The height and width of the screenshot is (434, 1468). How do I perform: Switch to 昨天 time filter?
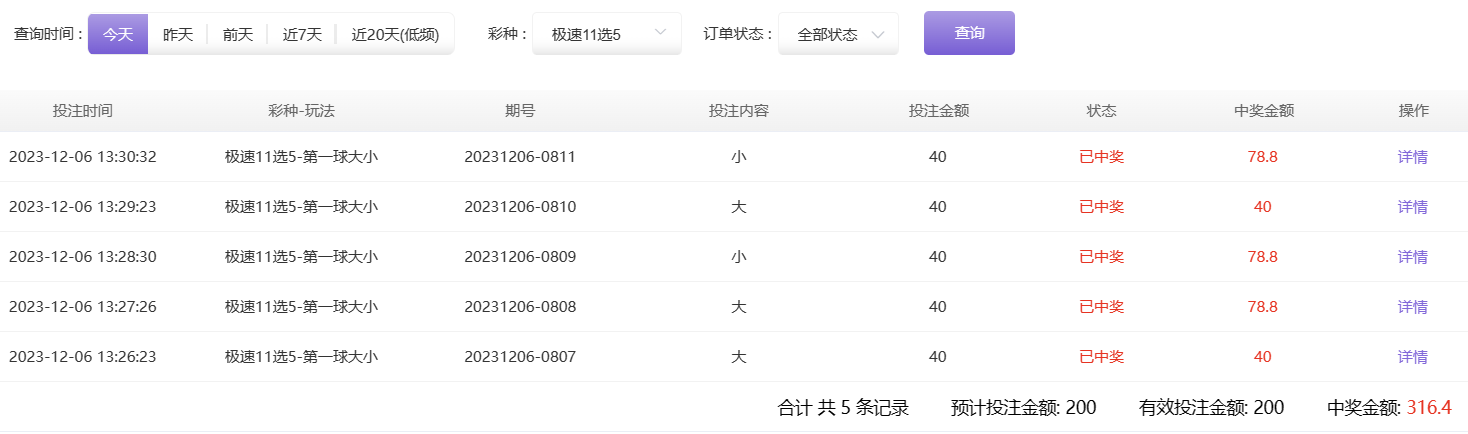click(x=178, y=34)
